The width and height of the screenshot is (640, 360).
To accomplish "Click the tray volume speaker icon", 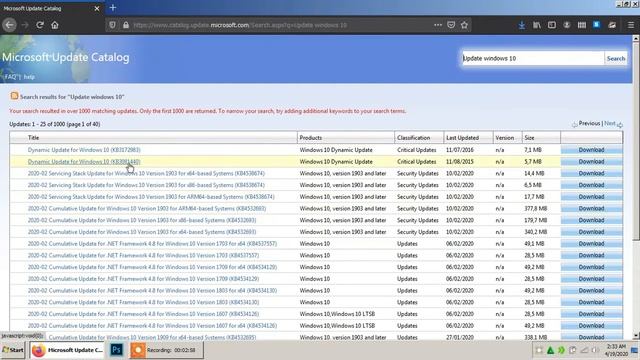I will pos(596,350).
